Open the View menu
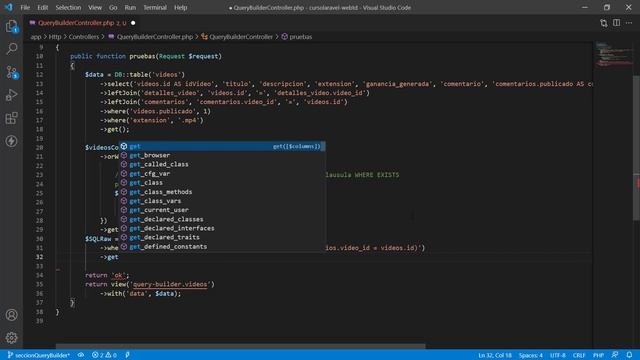The width and height of the screenshot is (640, 360). (x=95, y=7)
